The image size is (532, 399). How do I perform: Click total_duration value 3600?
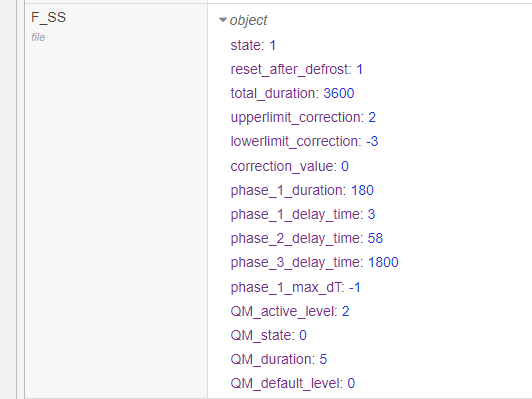coord(339,93)
